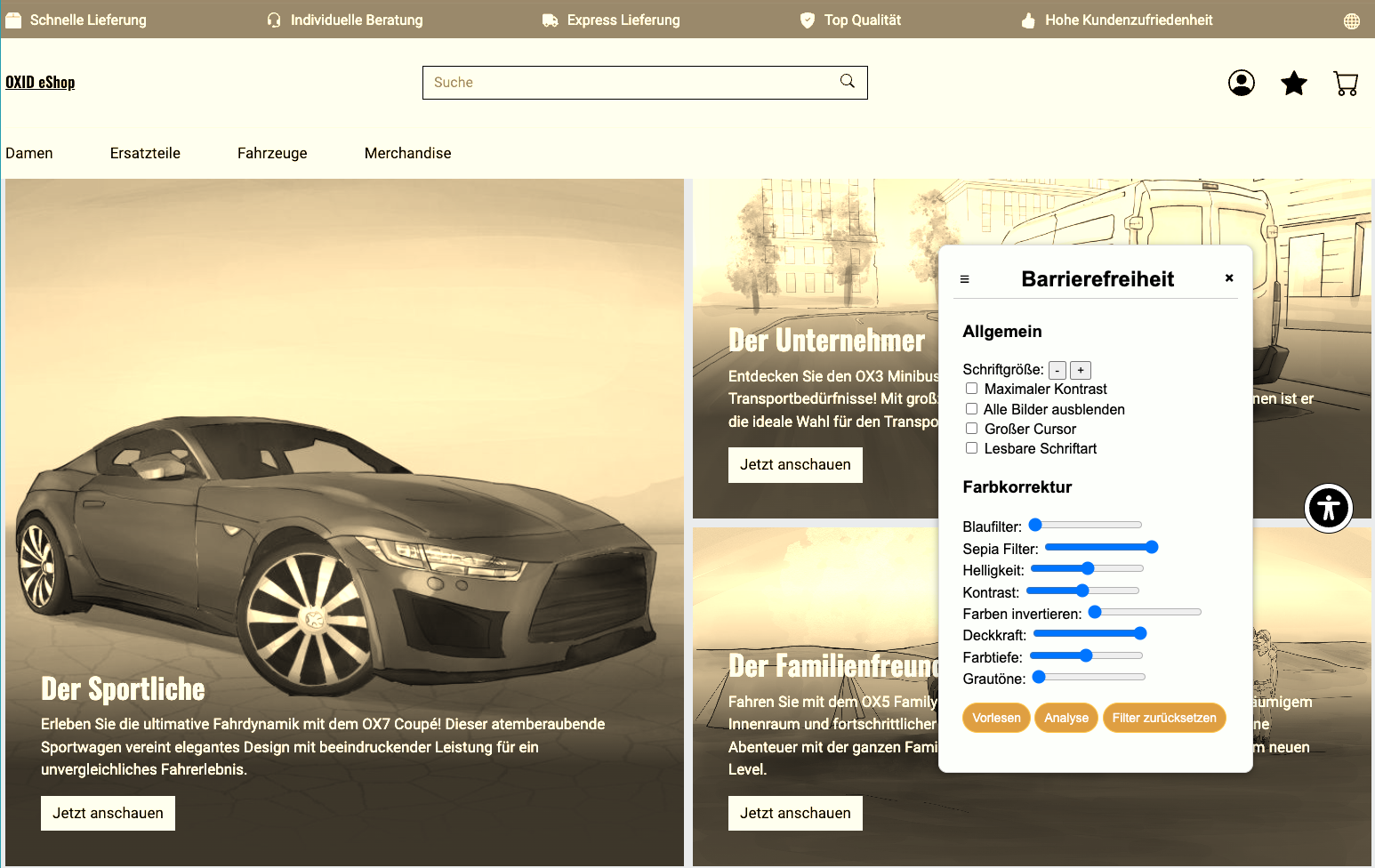
Task: Click the Hohe Kundenzufriedenheit text
Action: tap(1129, 20)
